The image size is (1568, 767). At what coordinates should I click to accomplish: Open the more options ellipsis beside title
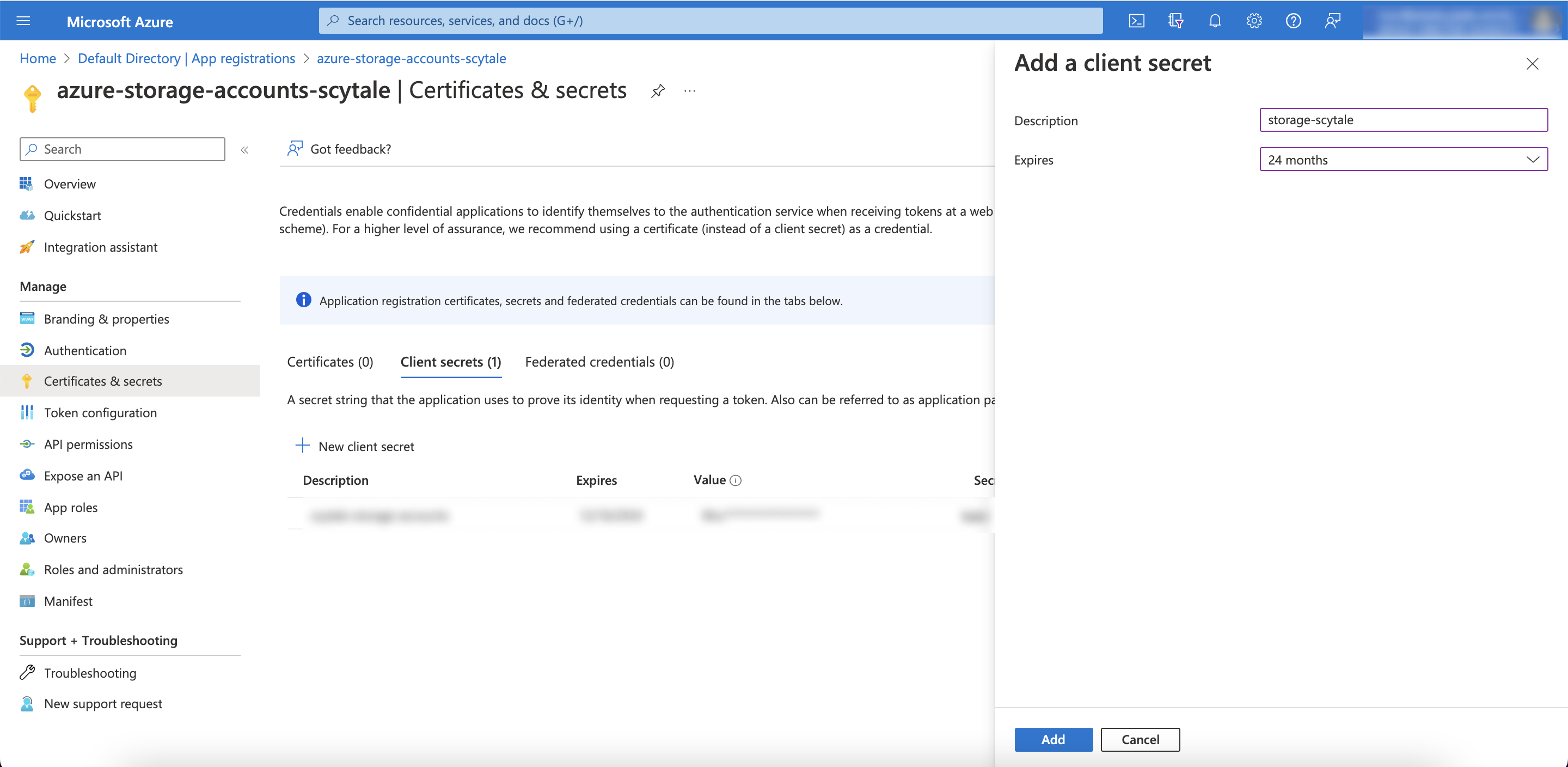689,91
